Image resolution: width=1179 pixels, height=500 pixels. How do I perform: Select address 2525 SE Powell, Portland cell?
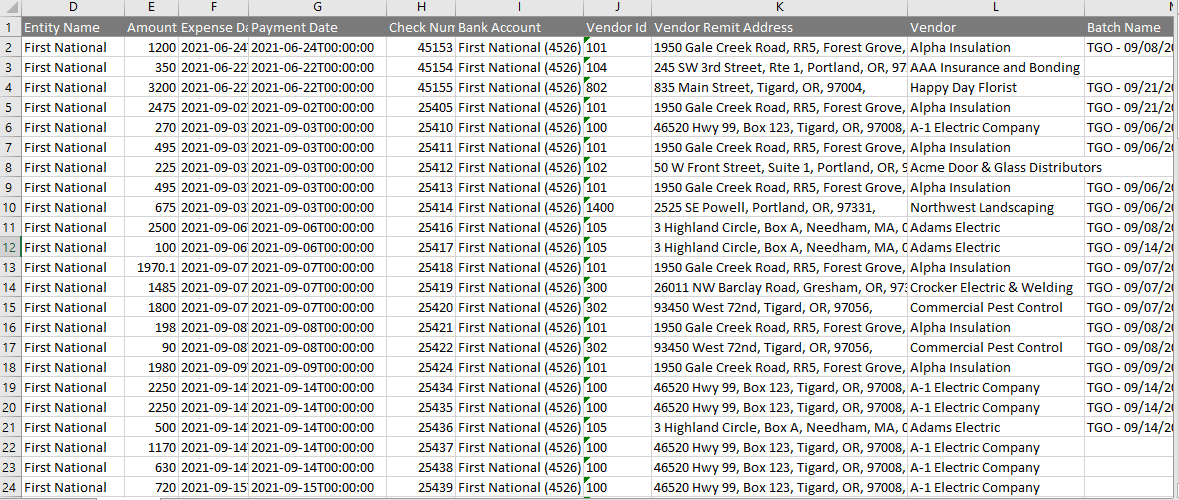(x=780, y=208)
